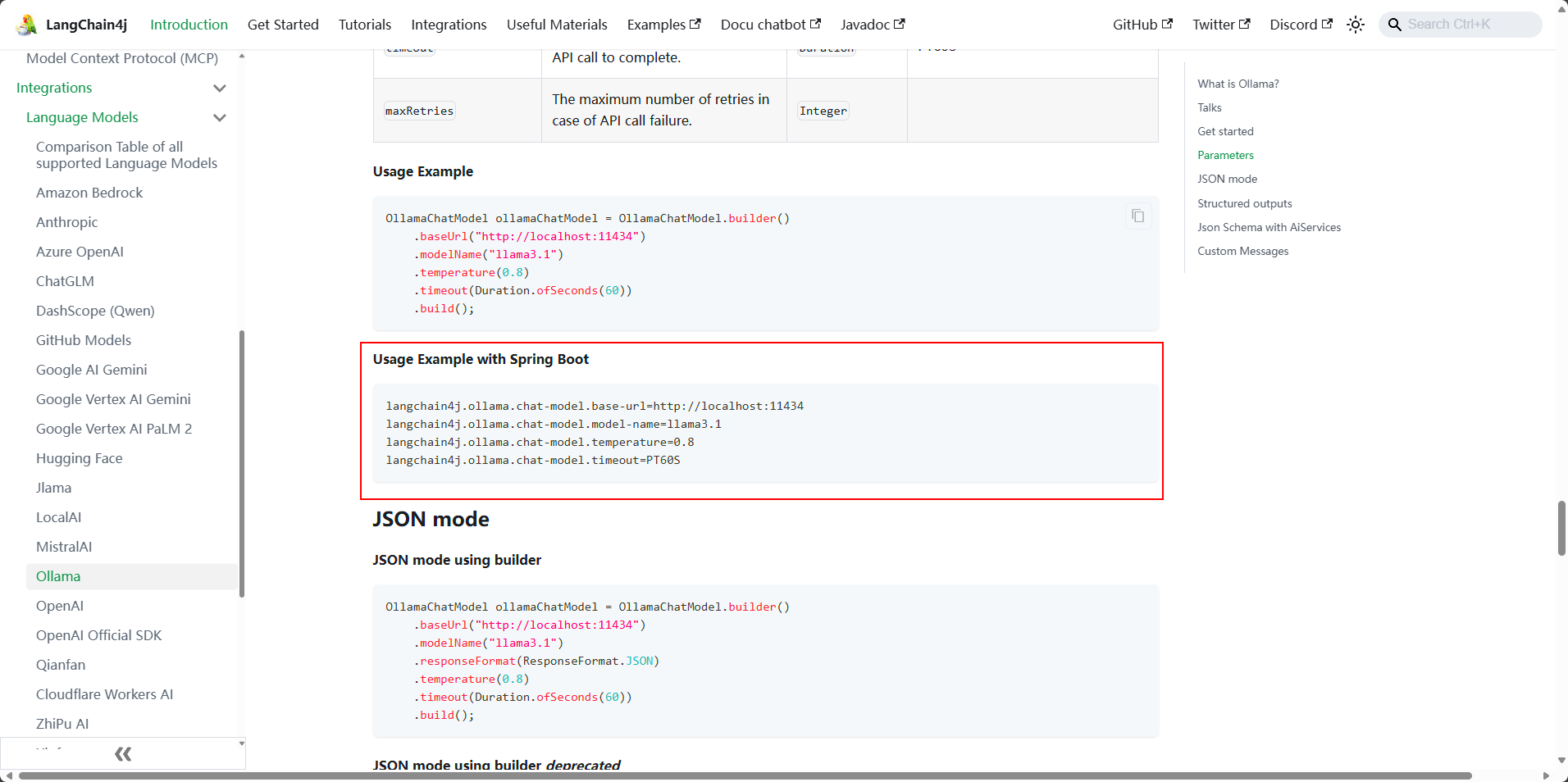
Task: Click the Integrations sidebar category label
Action: (x=54, y=88)
